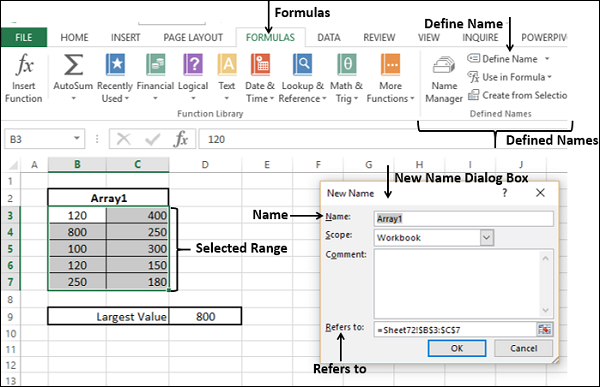Click cell containing 400

click(x=137, y=216)
